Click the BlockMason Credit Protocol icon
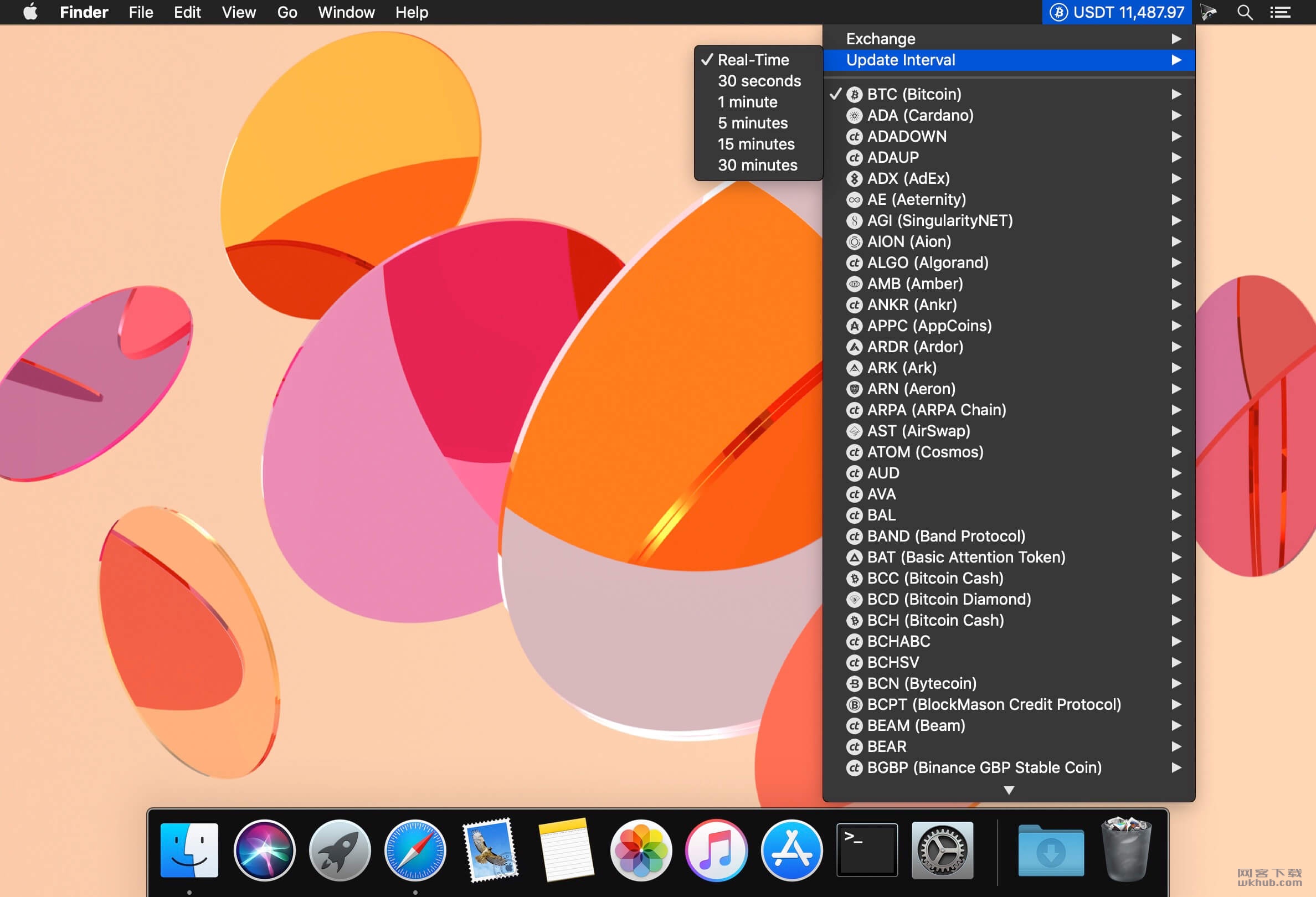This screenshot has height=897, width=1316. 854,704
